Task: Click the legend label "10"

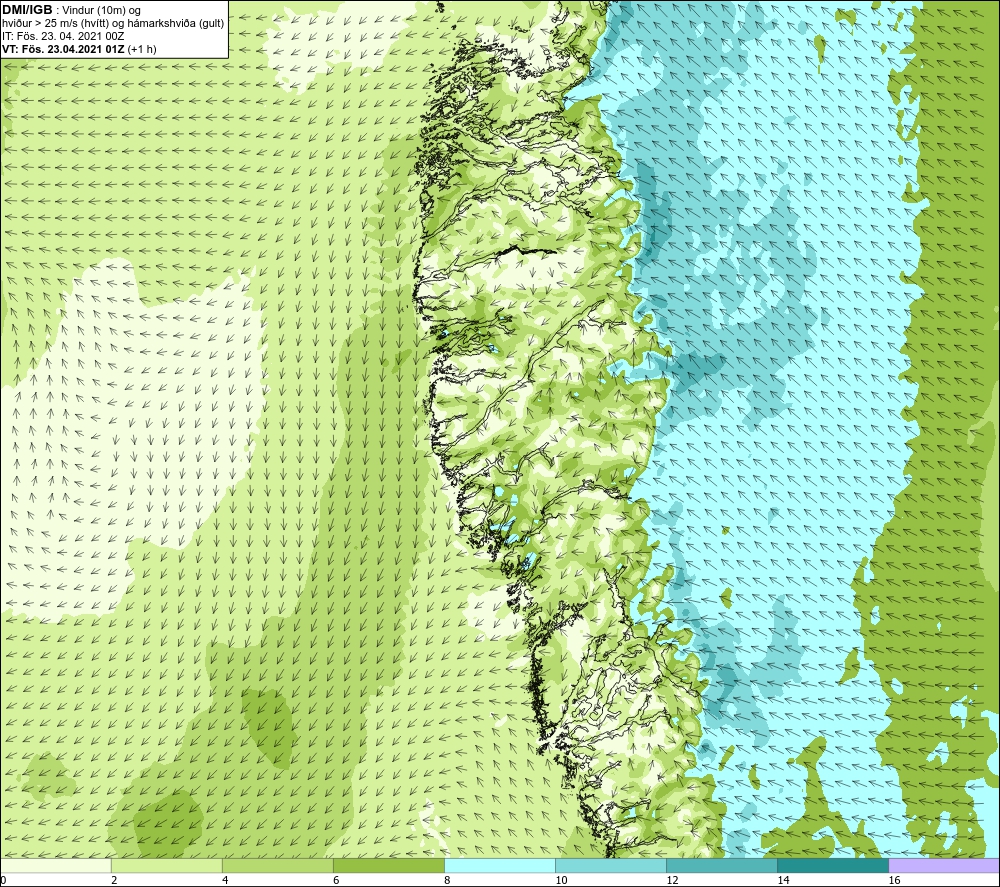Action: [561, 881]
